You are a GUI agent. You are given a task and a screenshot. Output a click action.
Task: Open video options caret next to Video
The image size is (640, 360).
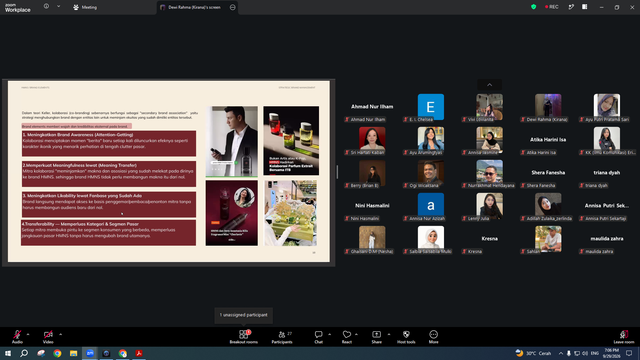60,334
